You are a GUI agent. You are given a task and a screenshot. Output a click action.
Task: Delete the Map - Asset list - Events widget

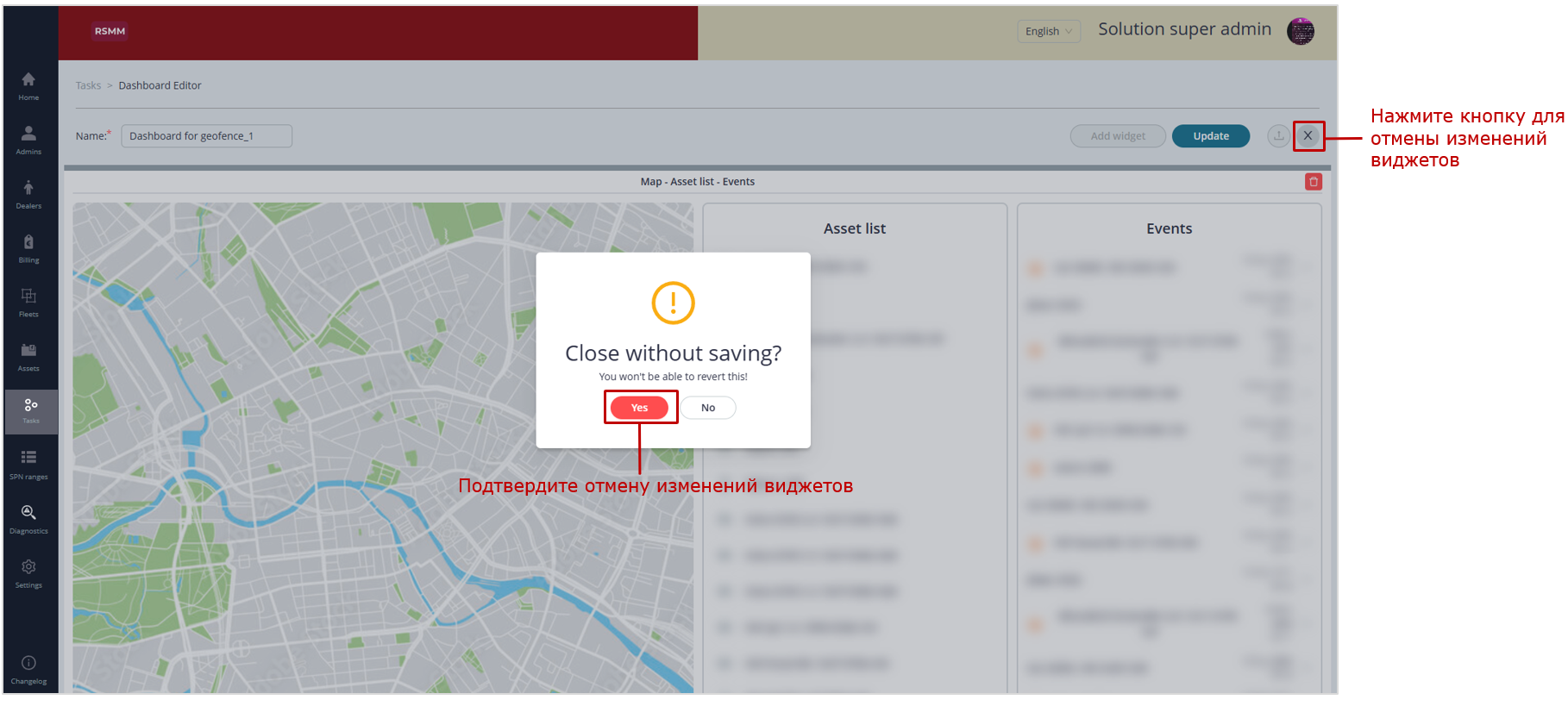[x=1313, y=182]
